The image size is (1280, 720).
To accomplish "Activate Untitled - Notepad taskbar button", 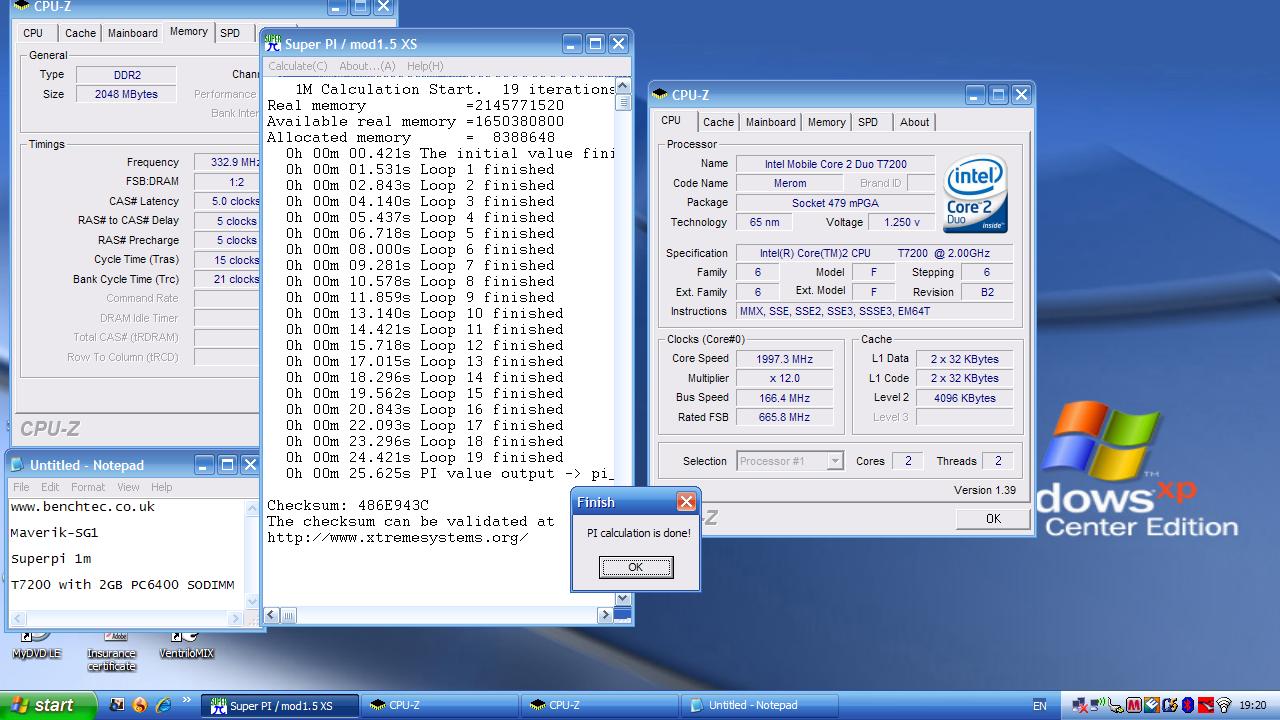I will [760, 705].
